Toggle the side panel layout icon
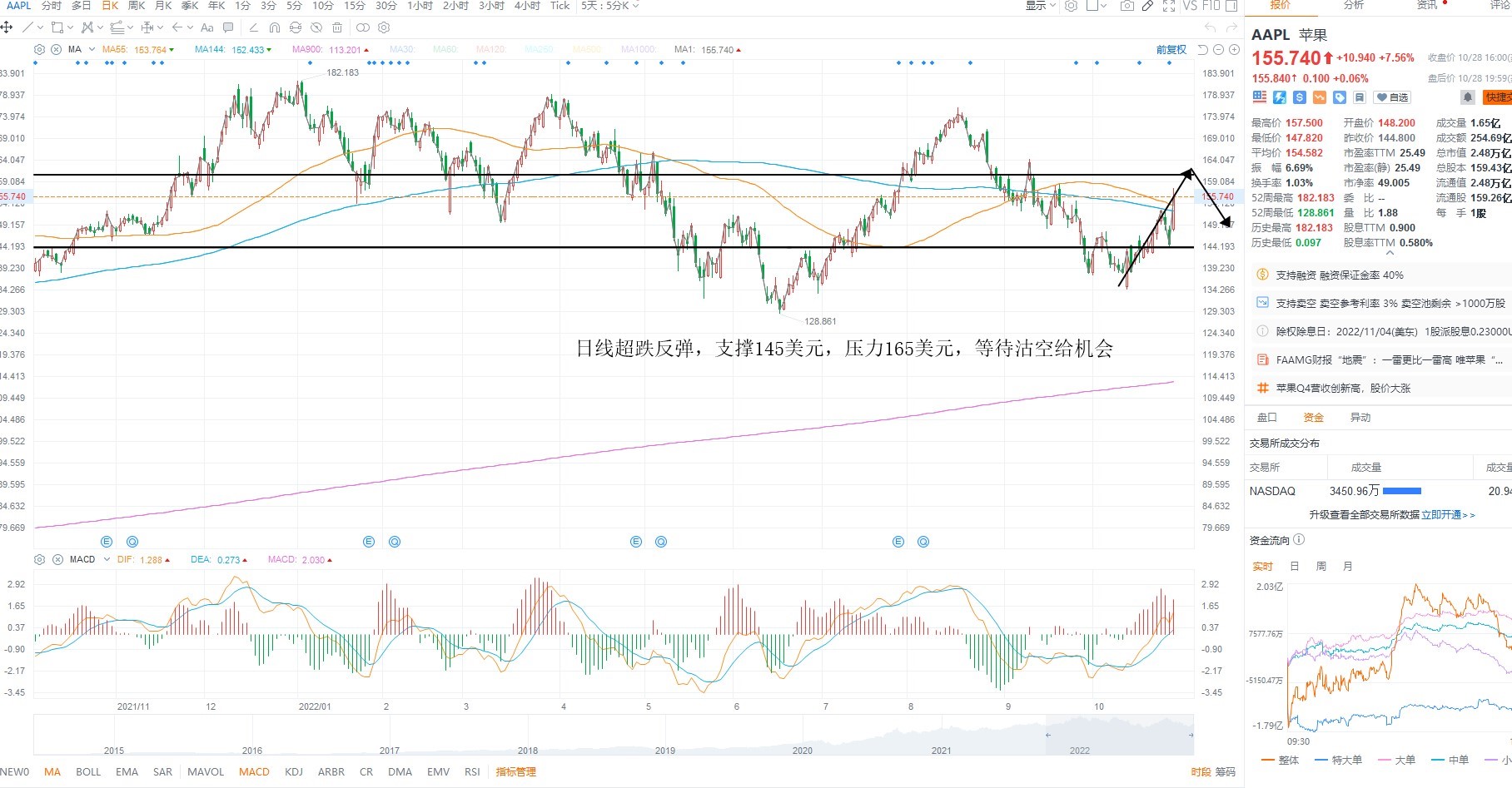1512x788 pixels. (x=1231, y=6)
